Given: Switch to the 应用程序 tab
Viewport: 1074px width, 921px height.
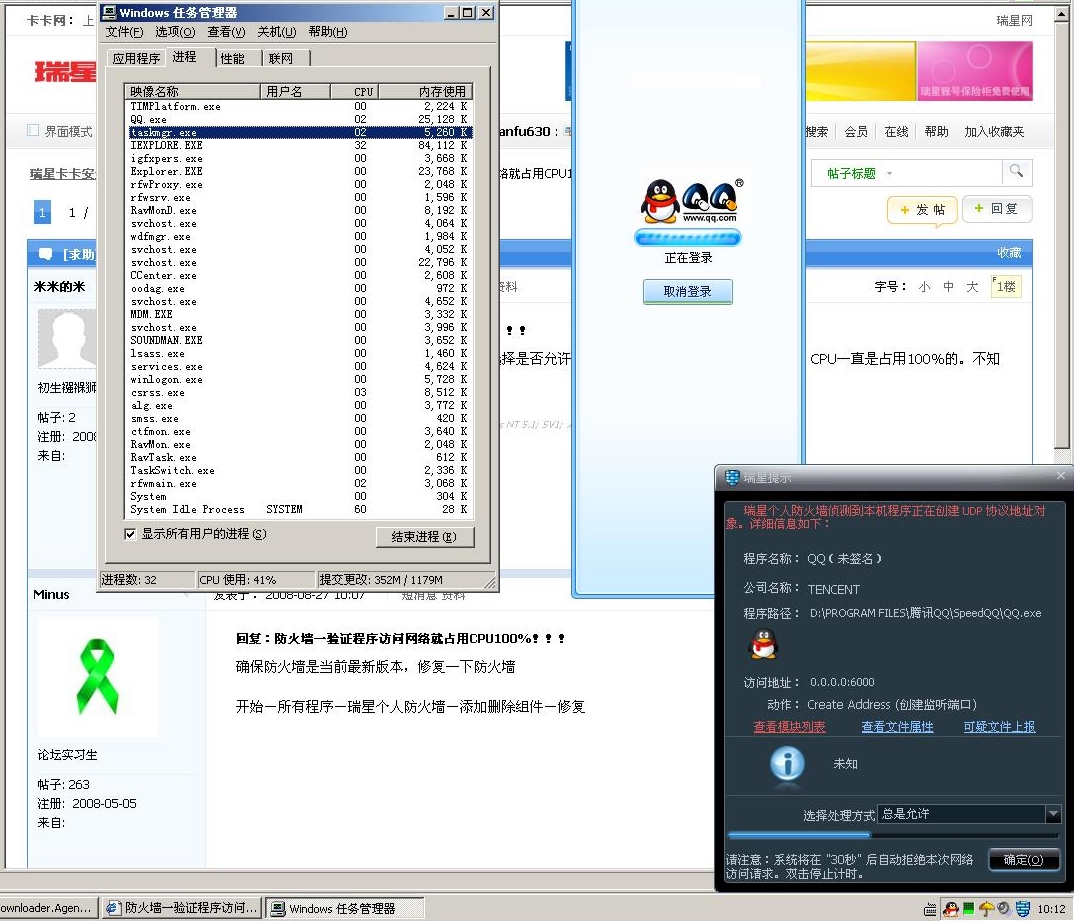Looking at the screenshot, I should [x=136, y=58].
